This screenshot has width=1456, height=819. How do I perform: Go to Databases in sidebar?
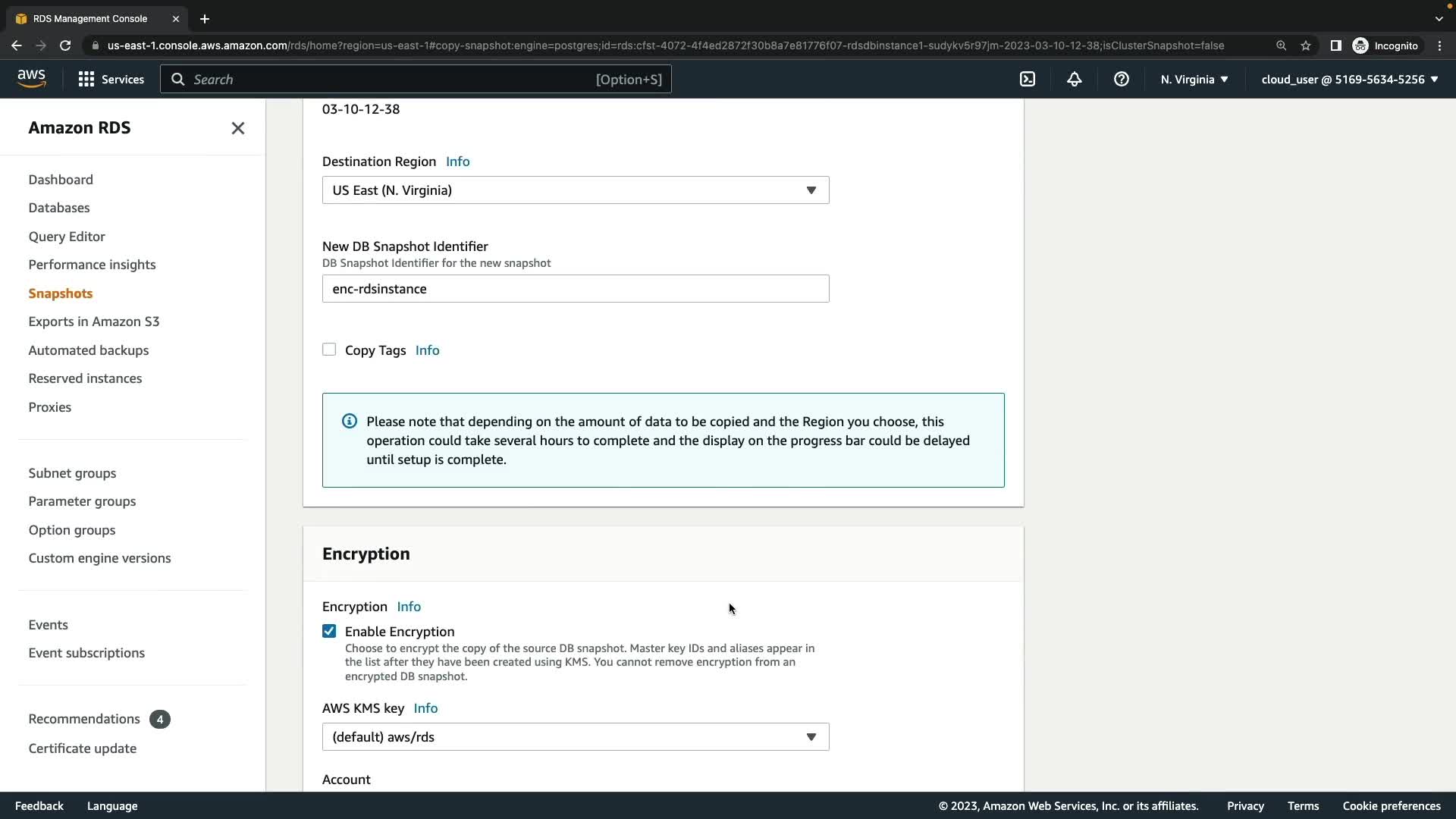pos(59,208)
